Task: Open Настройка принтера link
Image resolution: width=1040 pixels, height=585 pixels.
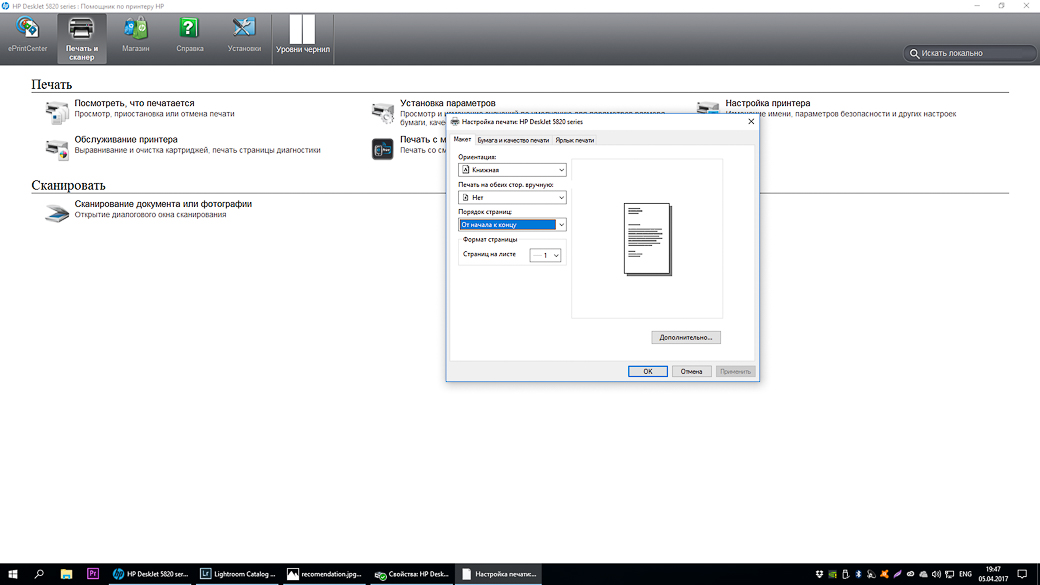Action: (x=767, y=103)
